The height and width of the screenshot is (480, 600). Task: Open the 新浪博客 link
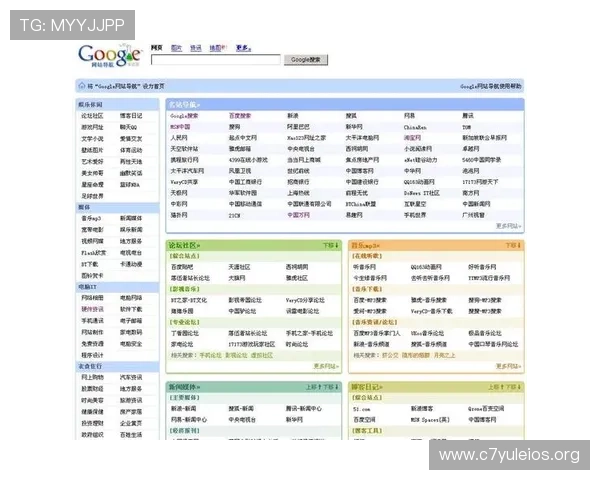point(422,409)
